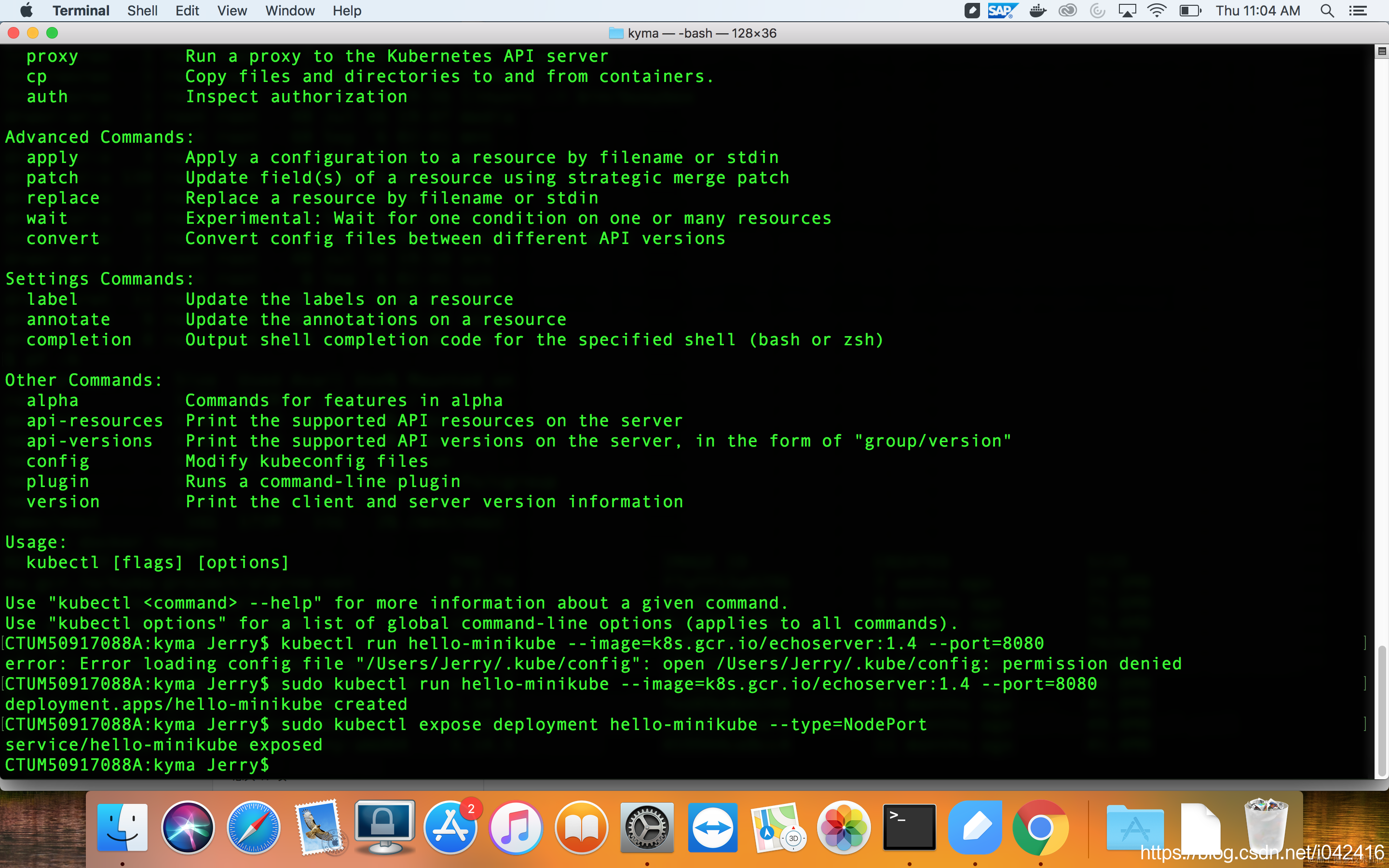1389x868 pixels.
Task: Open the Window menu
Action: pos(290,11)
